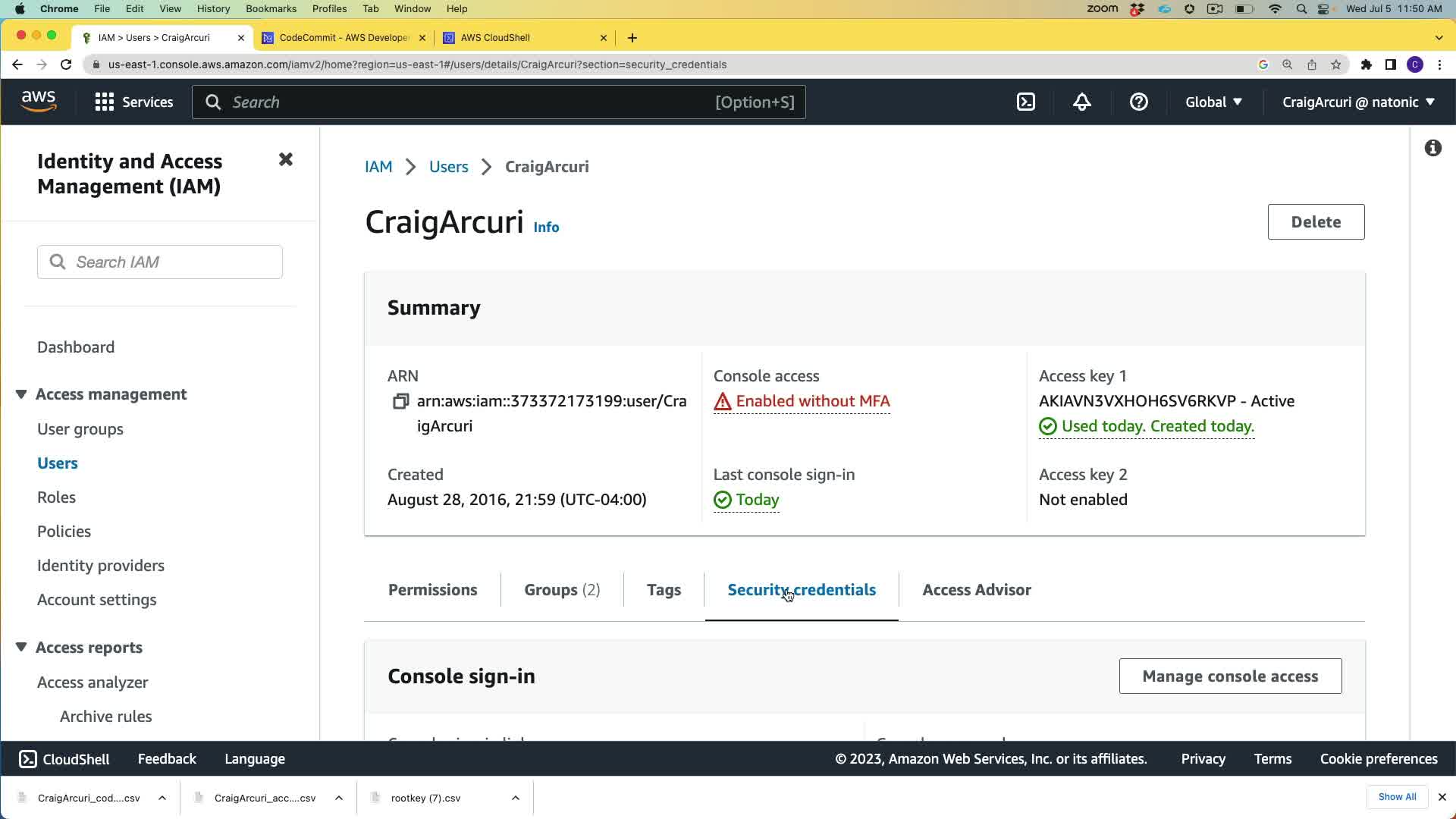Switch to the Permissions tab
Image resolution: width=1456 pixels, height=819 pixels.
coord(432,590)
